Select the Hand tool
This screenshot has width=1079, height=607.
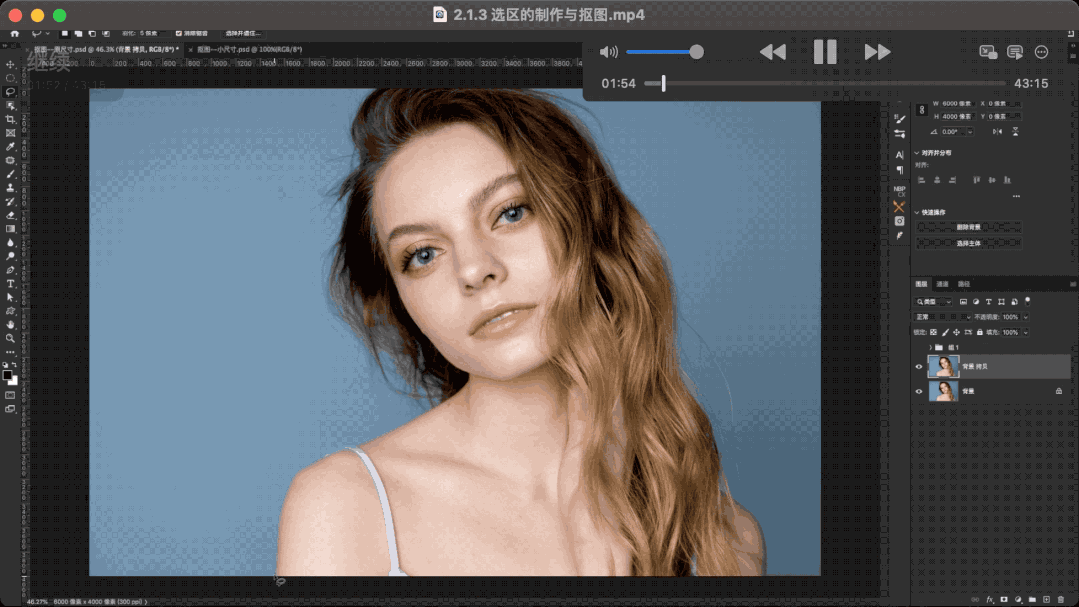click(x=10, y=325)
